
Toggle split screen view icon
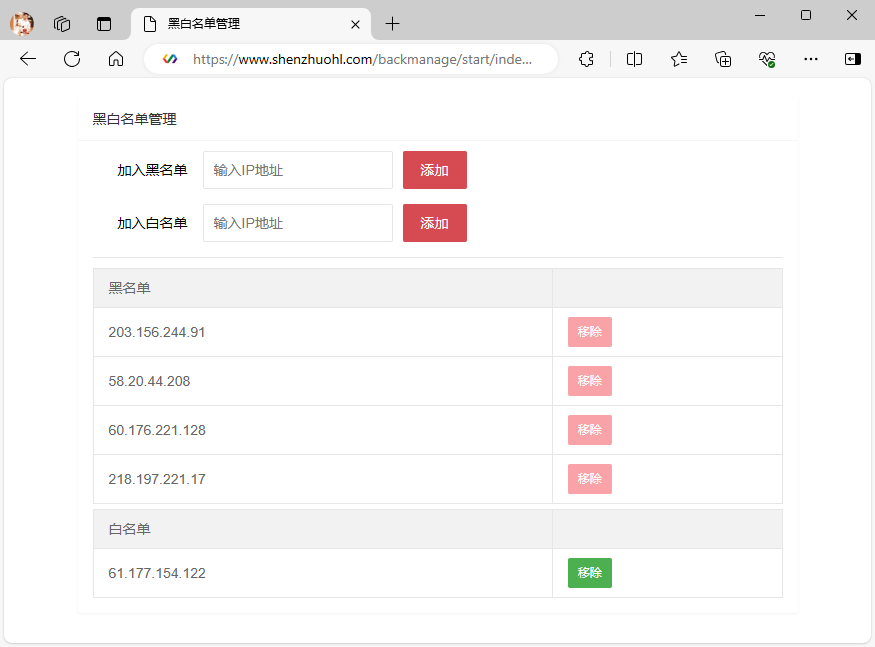(x=634, y=59)
